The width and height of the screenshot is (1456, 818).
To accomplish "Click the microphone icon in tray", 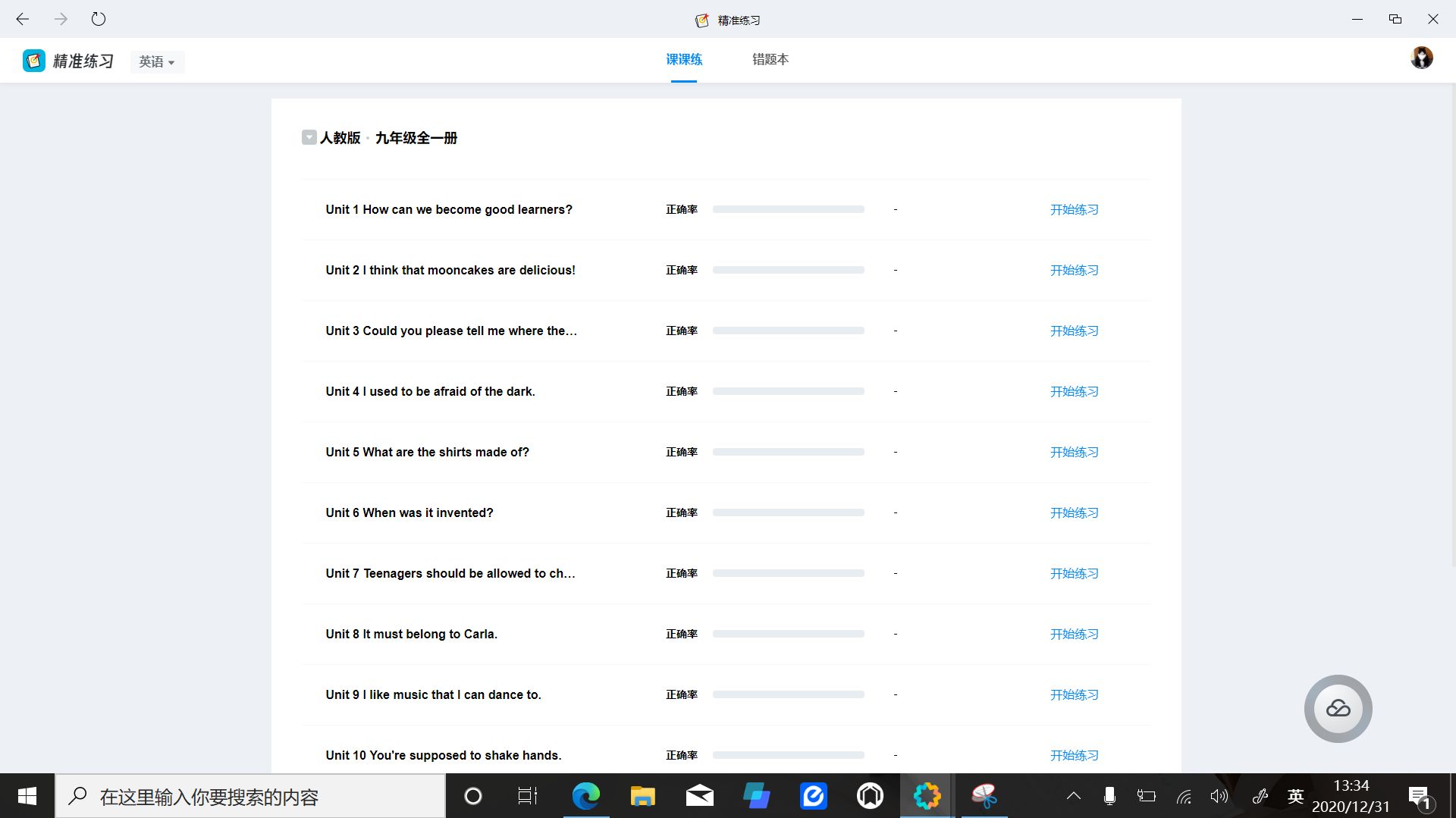I will tap(1109, 796).
